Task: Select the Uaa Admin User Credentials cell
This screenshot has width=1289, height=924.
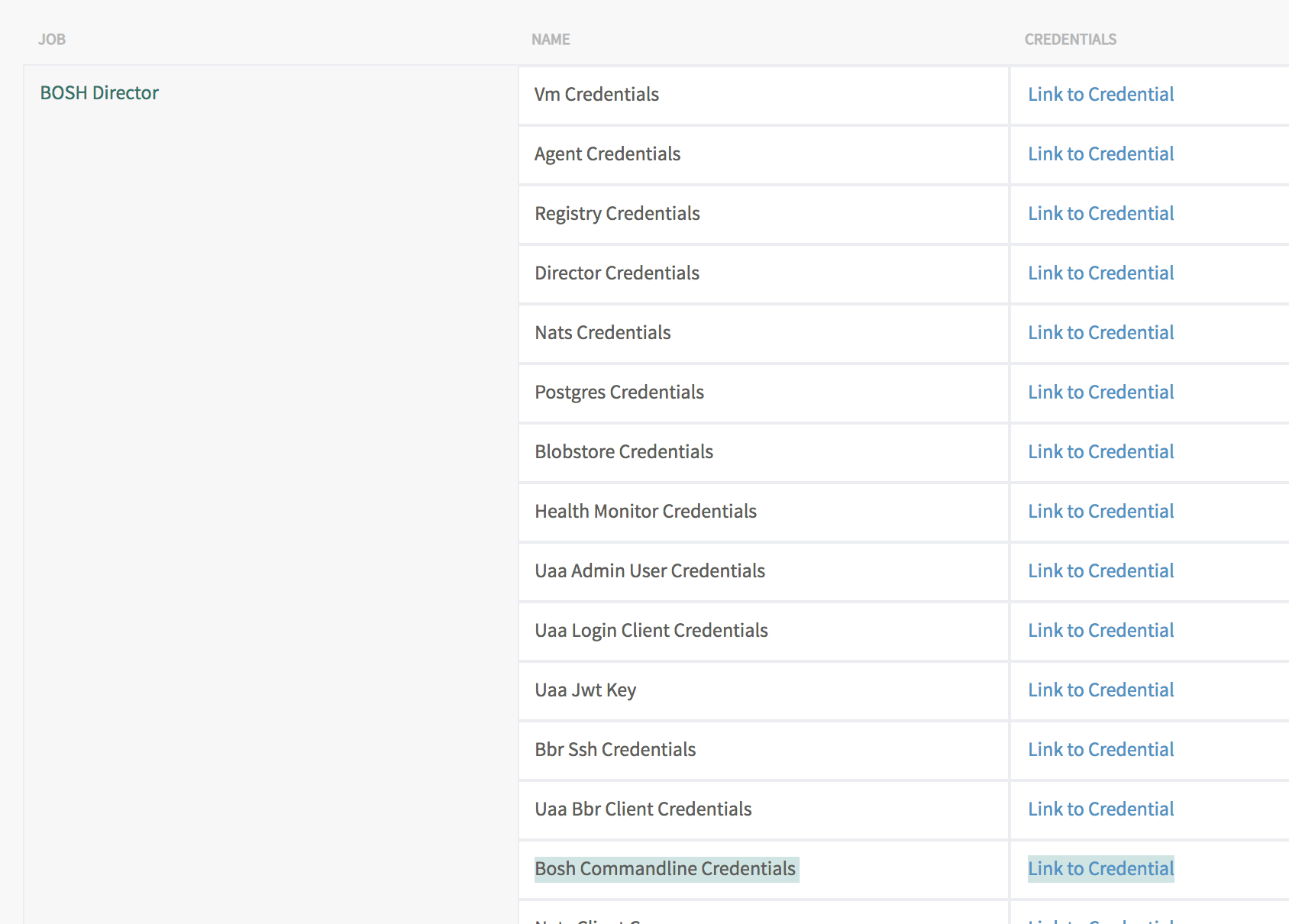Action: point(764,571)
